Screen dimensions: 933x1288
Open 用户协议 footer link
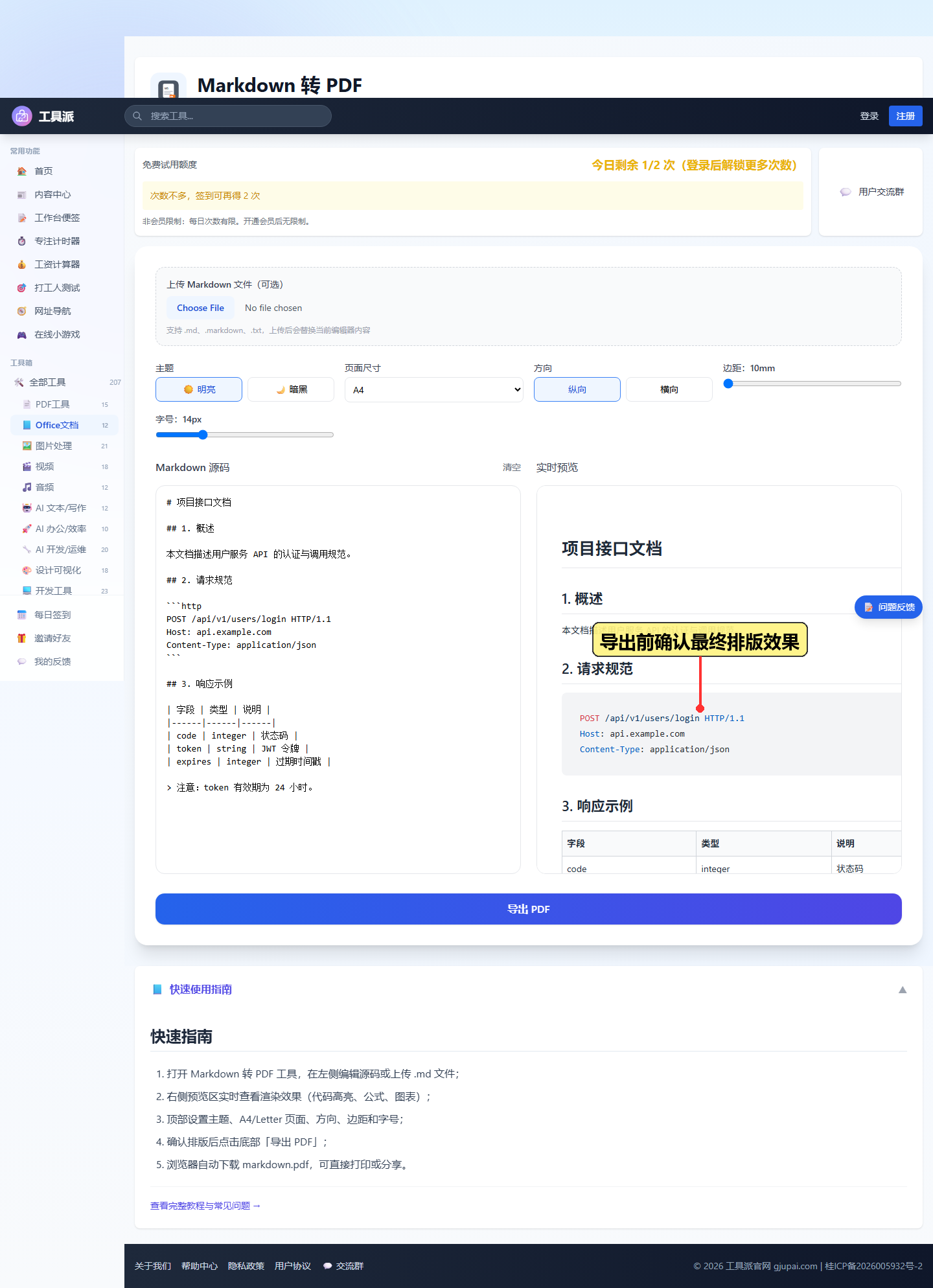click(x=293, y=1266)
